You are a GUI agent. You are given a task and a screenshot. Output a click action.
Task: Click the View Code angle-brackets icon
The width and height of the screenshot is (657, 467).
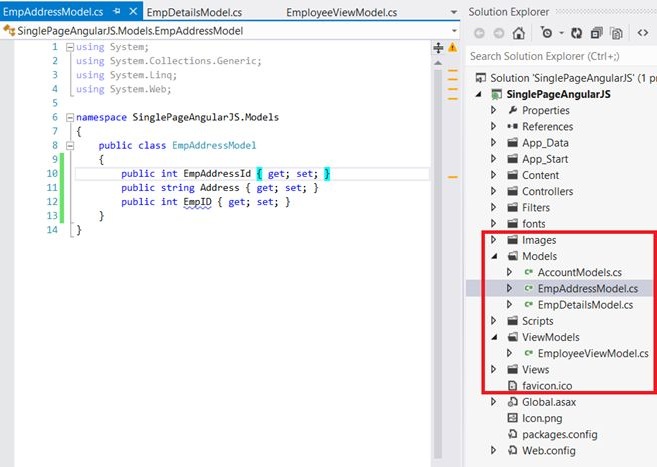coord(643,33)
